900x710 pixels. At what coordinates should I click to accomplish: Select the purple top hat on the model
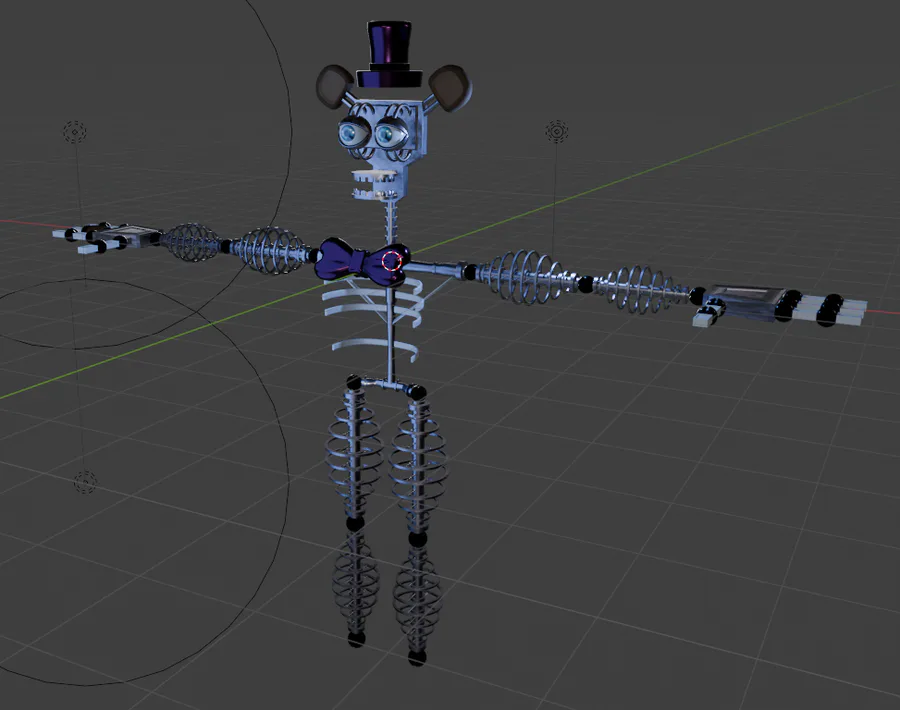[390, 55]
